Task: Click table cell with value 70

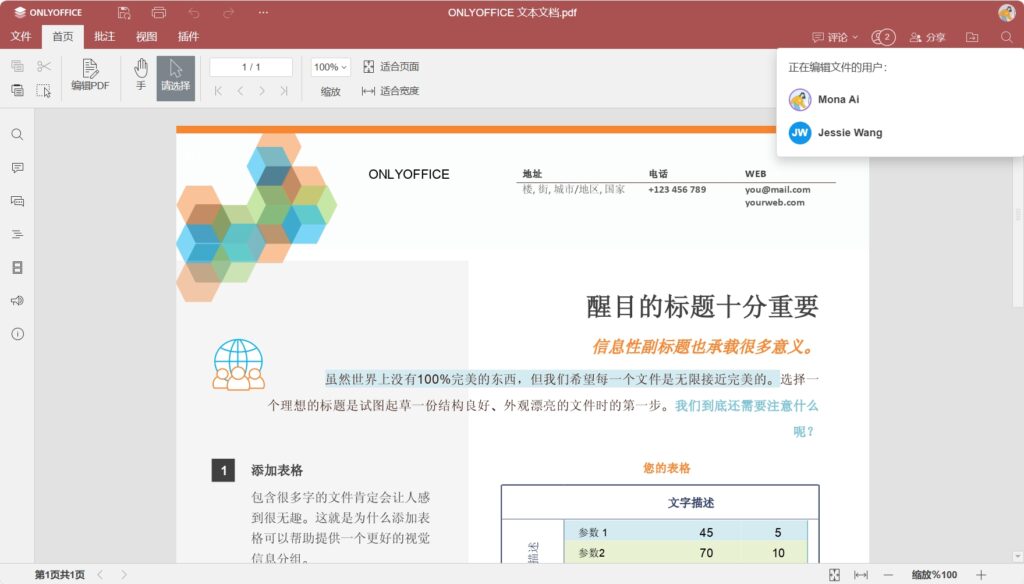Action: pyautogui.click(x=706, y=553)
